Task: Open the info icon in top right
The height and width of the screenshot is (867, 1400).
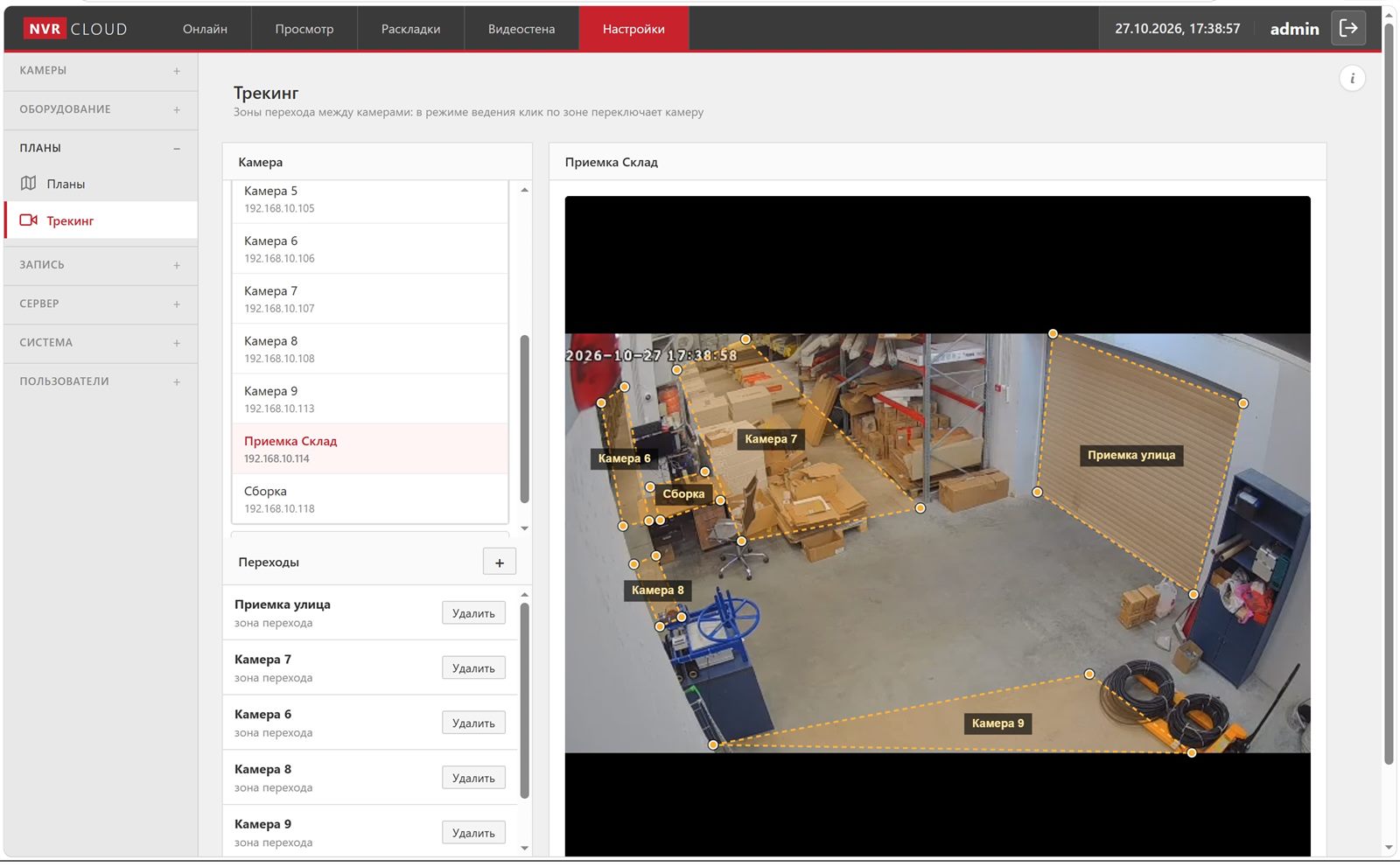Action: [1352, 79]
